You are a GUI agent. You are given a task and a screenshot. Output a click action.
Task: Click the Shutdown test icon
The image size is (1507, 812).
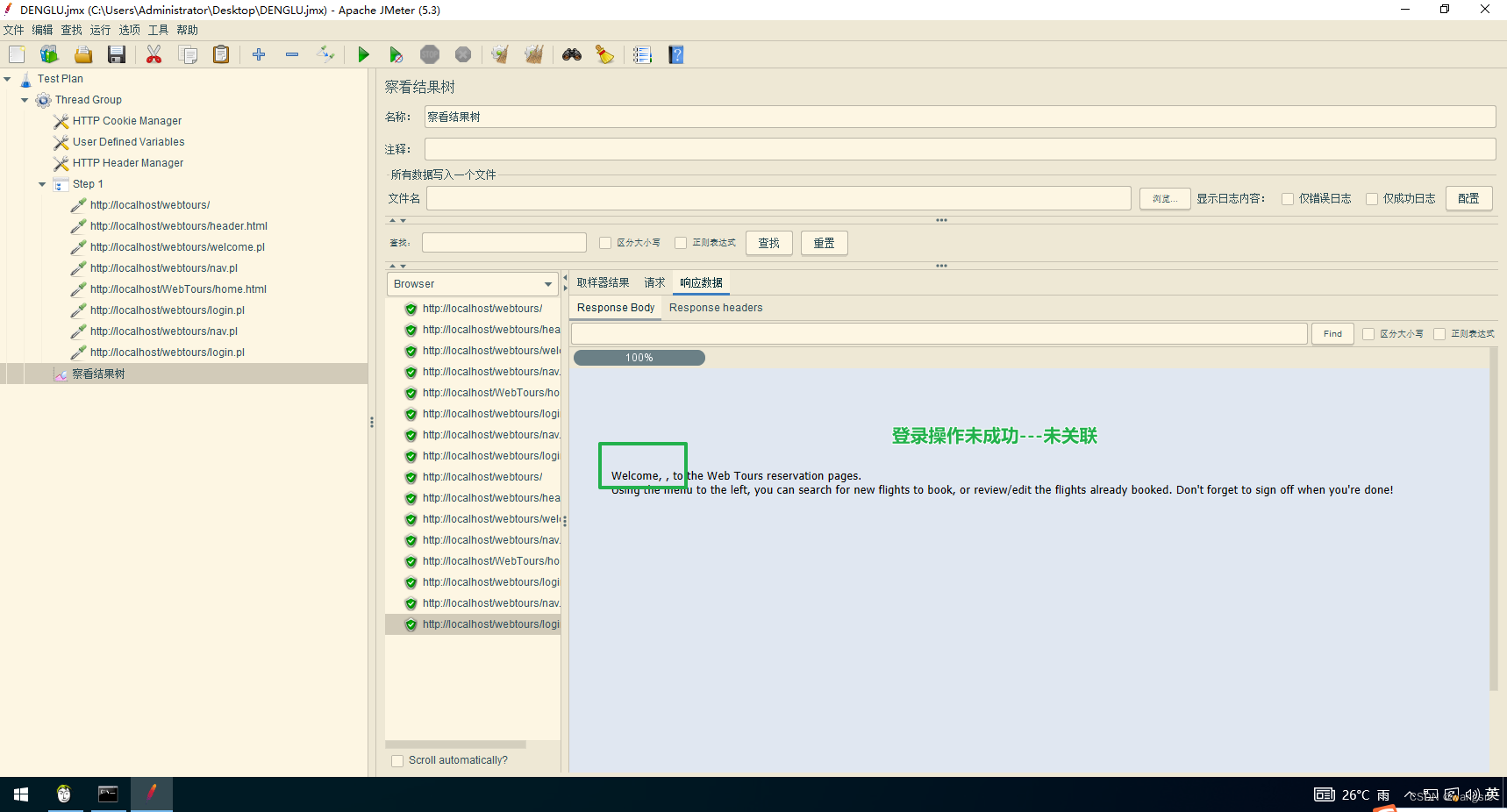pyautogui.click(x=463, y=54)
